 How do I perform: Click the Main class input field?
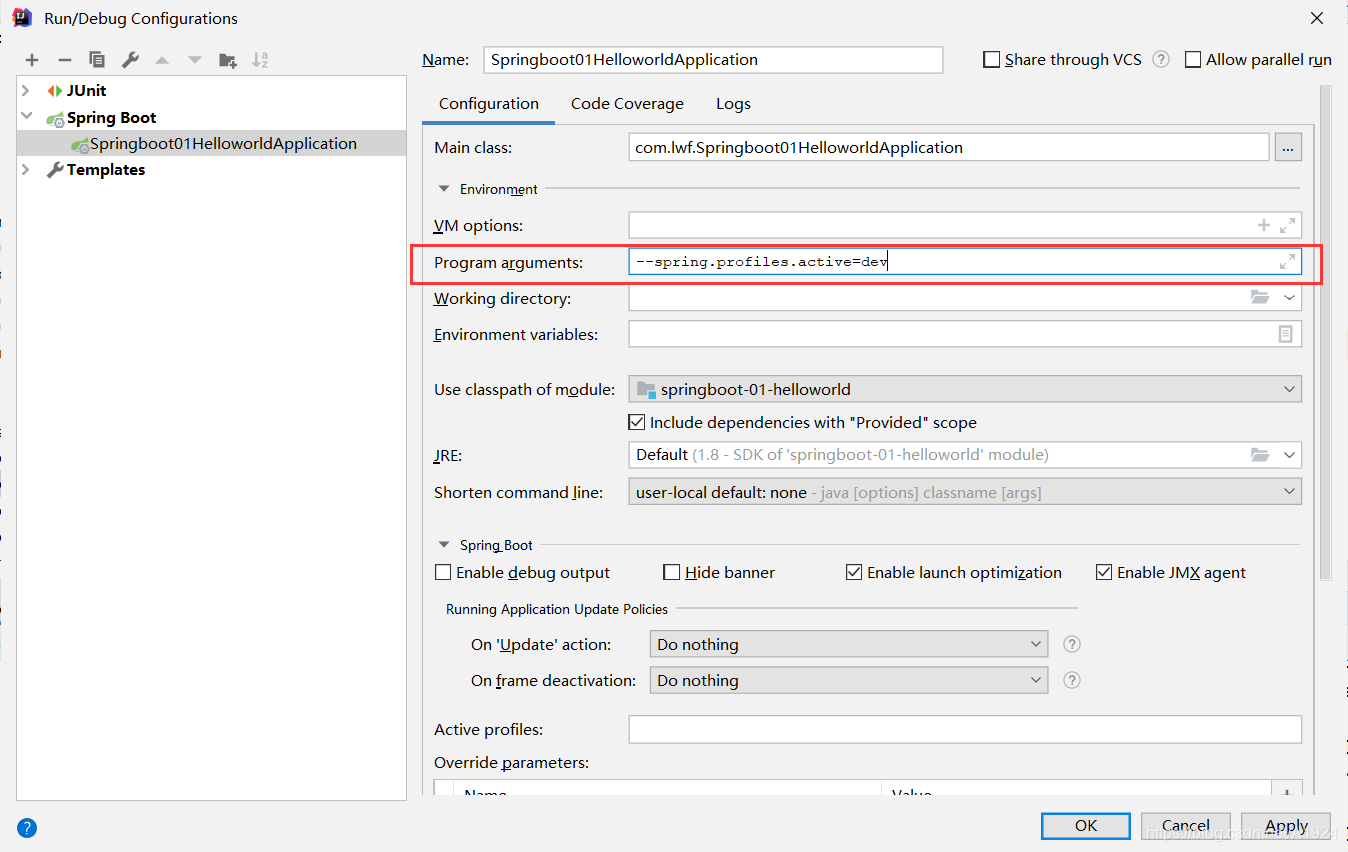pos(949,148)
